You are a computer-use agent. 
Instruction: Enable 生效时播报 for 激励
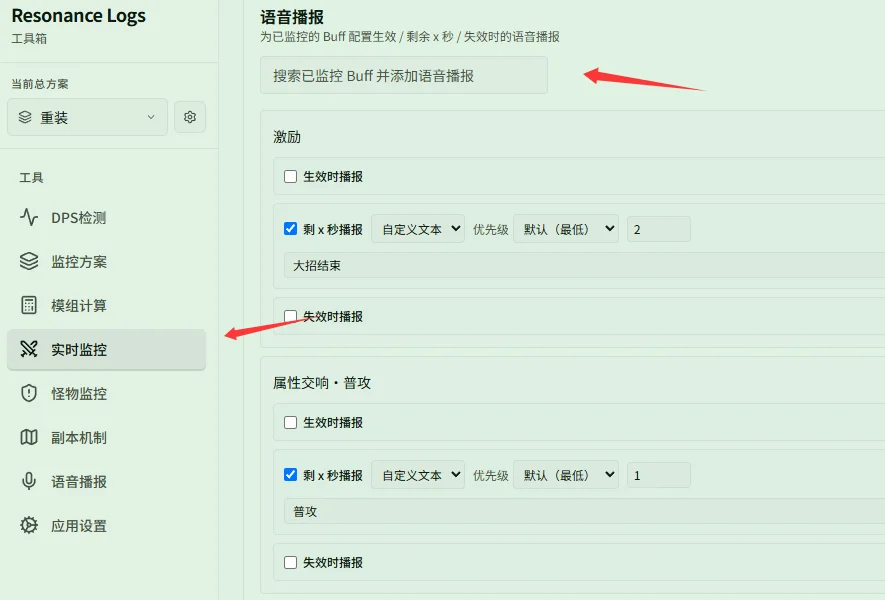pos(290,177)
